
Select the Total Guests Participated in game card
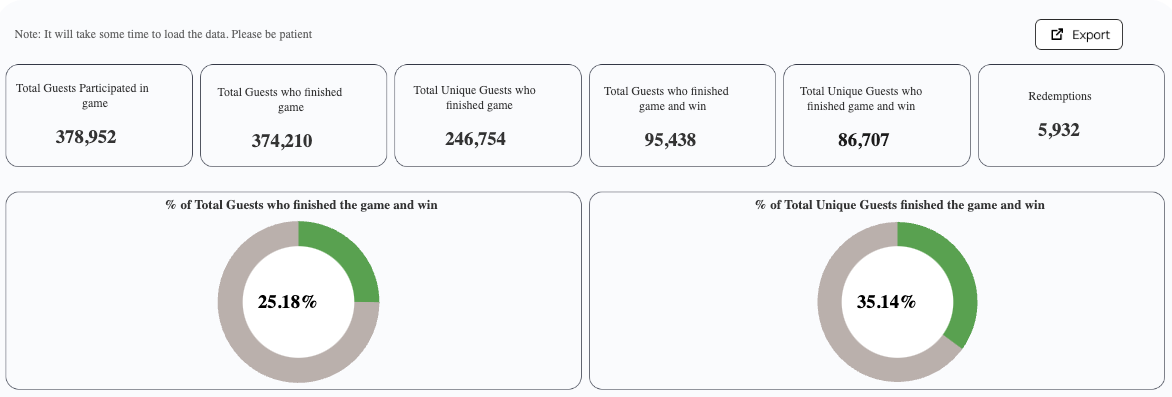coord(99,115)
